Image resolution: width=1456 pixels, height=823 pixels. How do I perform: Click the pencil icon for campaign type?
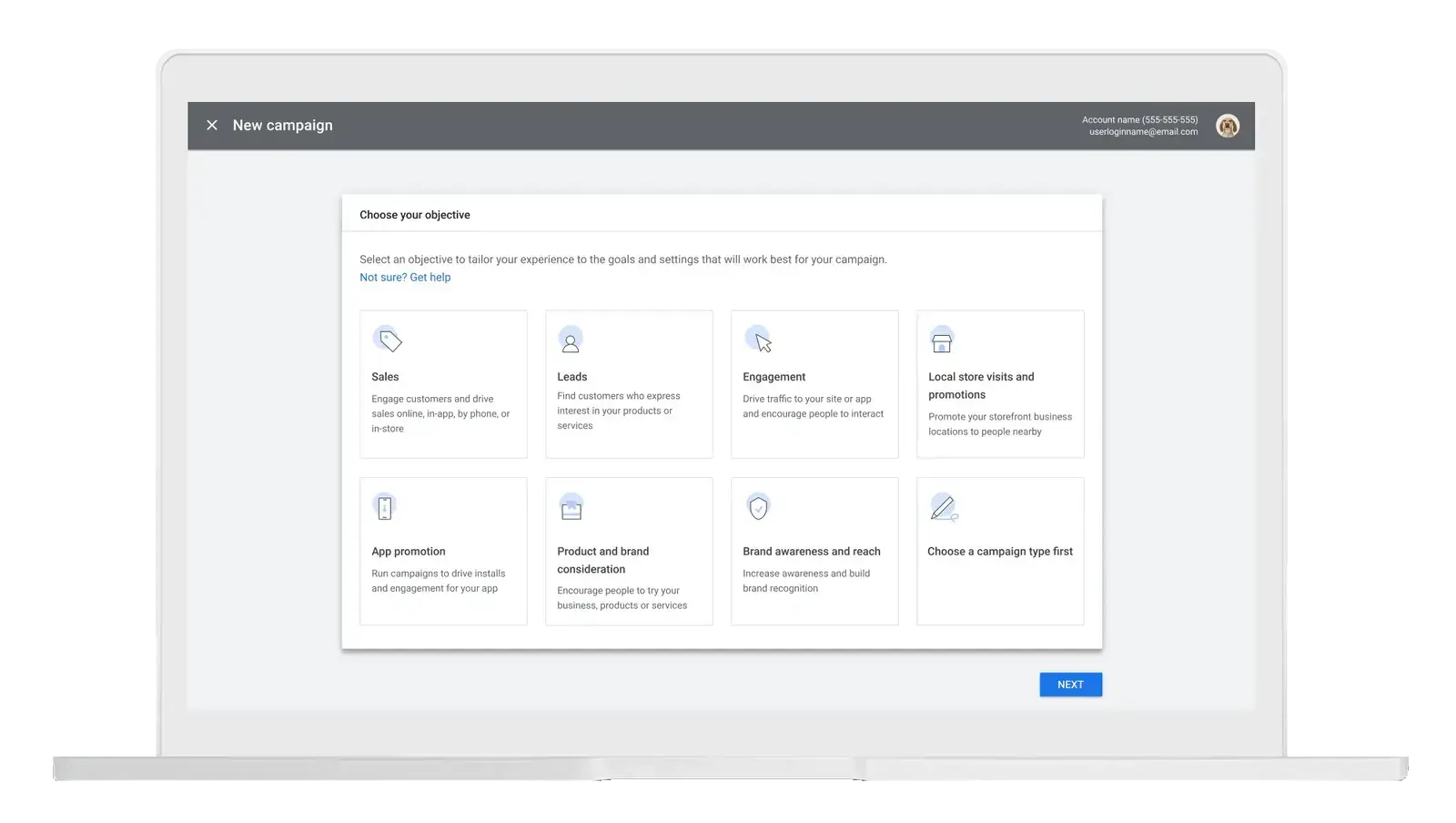(x=943, y=507)
